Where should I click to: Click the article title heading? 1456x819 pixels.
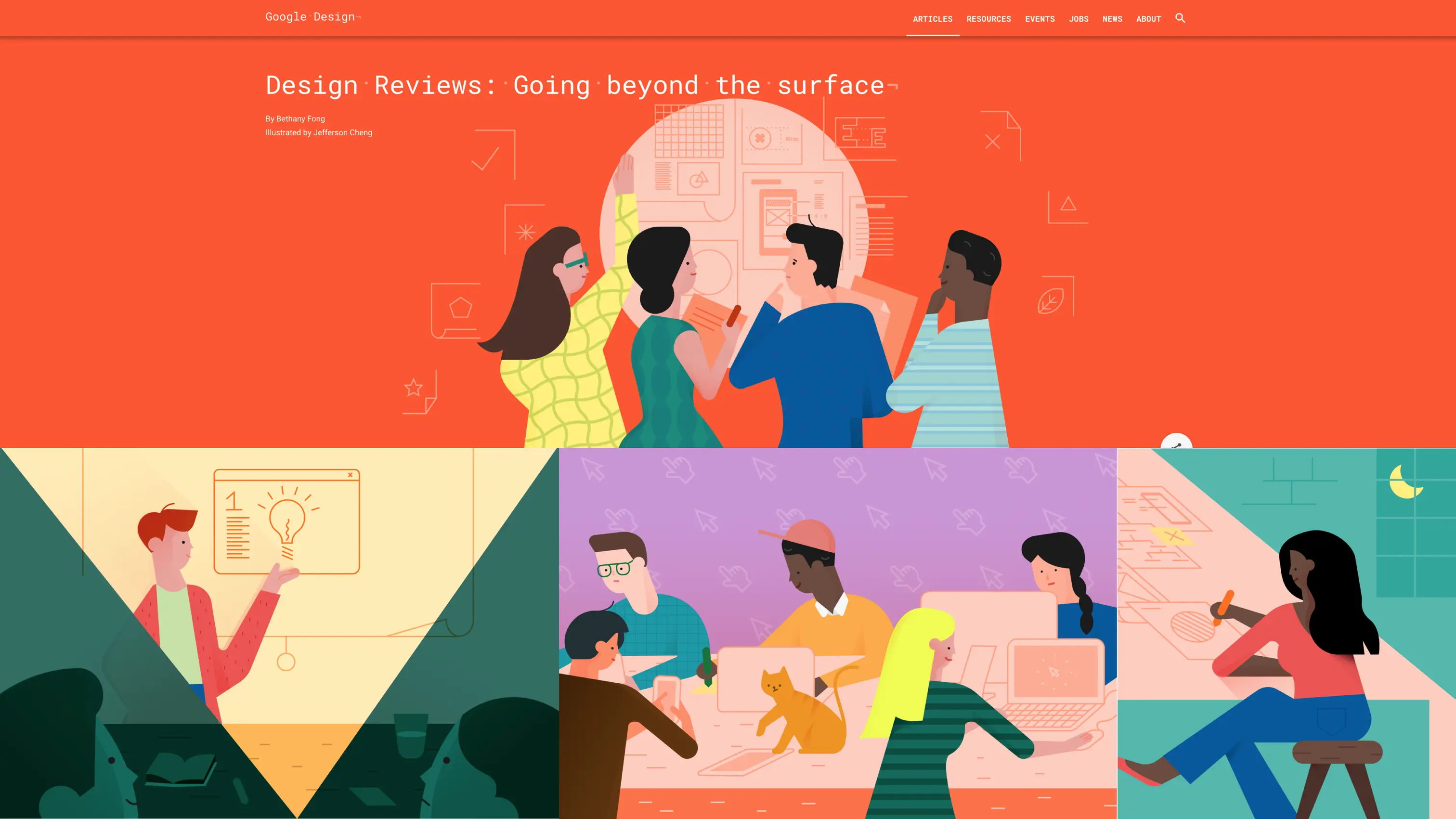coord(575,85)
